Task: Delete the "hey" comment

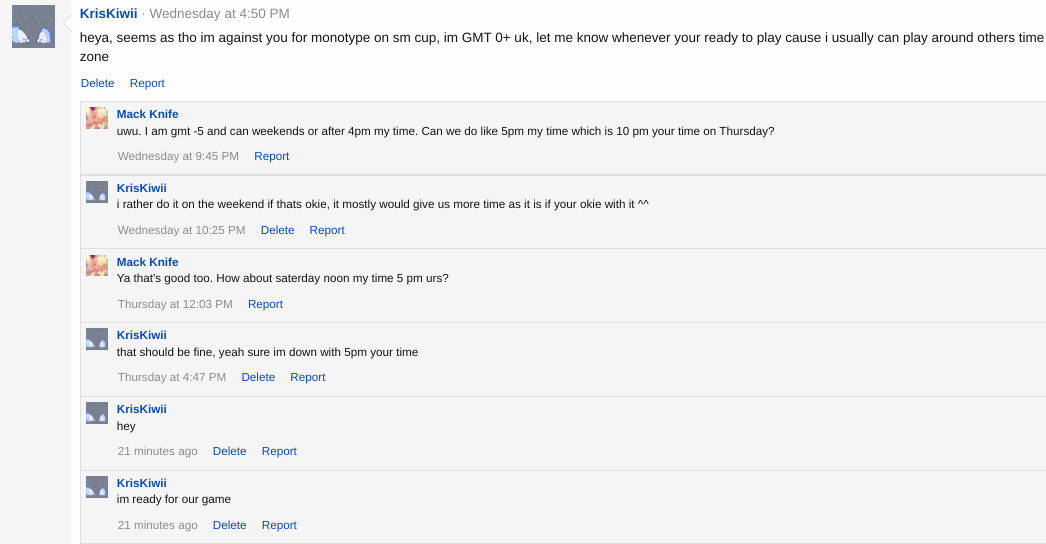Action: tap(229, 451)
